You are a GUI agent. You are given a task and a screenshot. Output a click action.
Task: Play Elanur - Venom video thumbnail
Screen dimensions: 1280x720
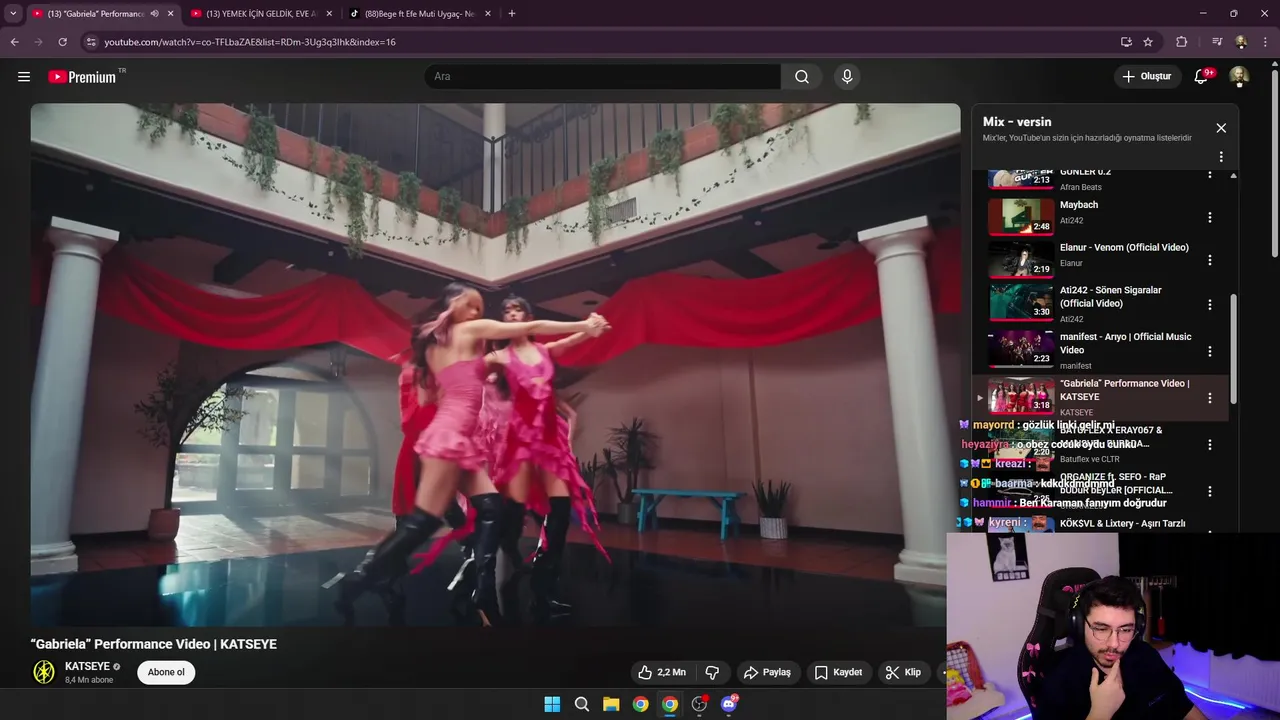tap(1021, 259)
